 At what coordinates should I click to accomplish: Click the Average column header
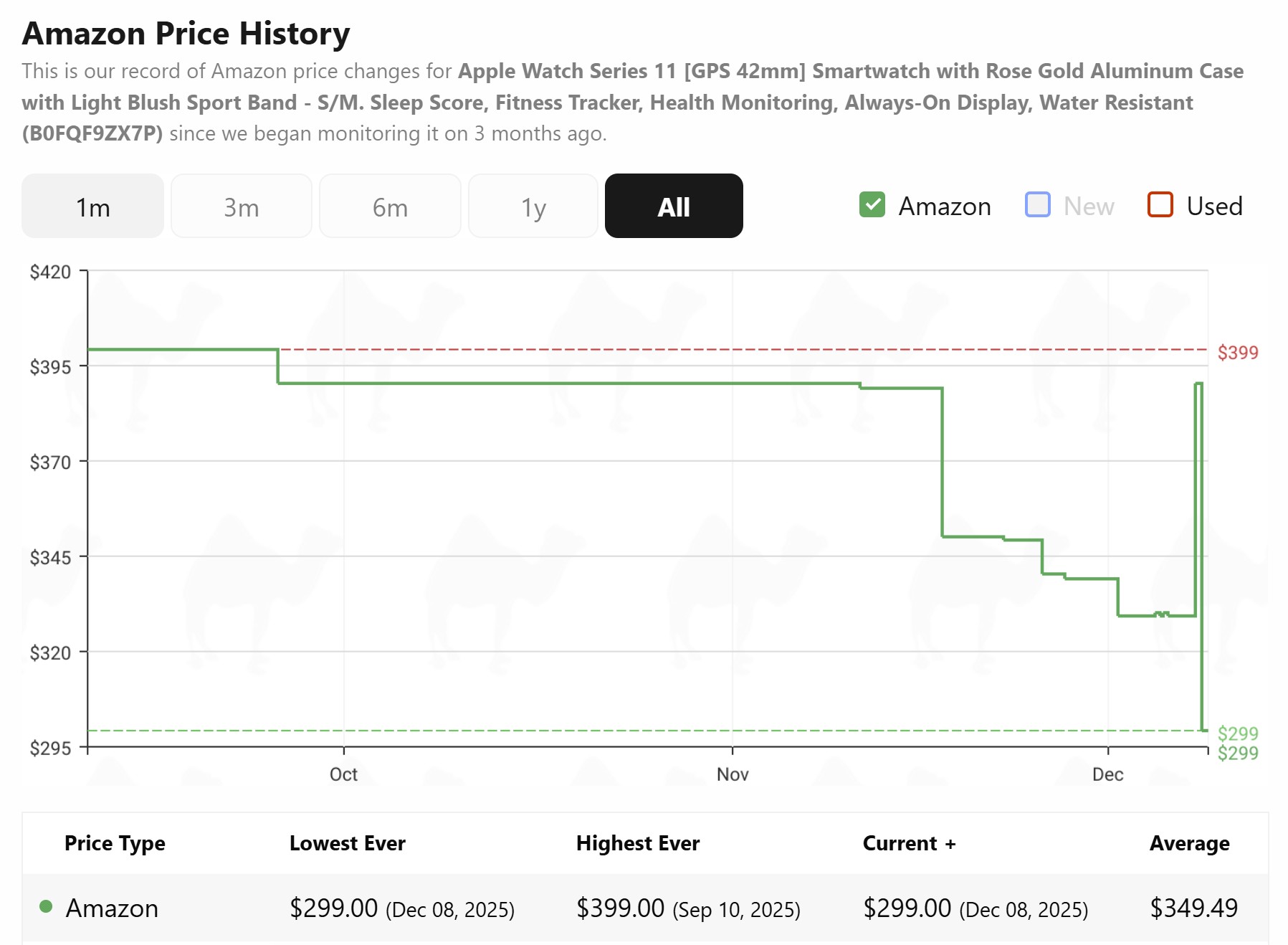[1190, 843]
